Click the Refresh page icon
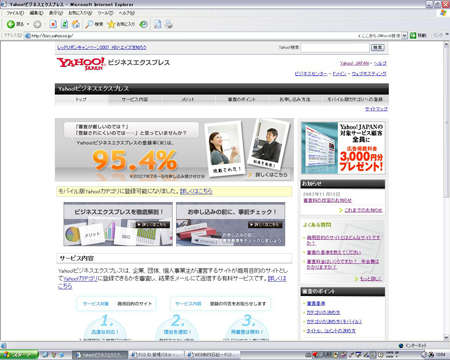This screenshot has height=360, width=450. point(65,24)
